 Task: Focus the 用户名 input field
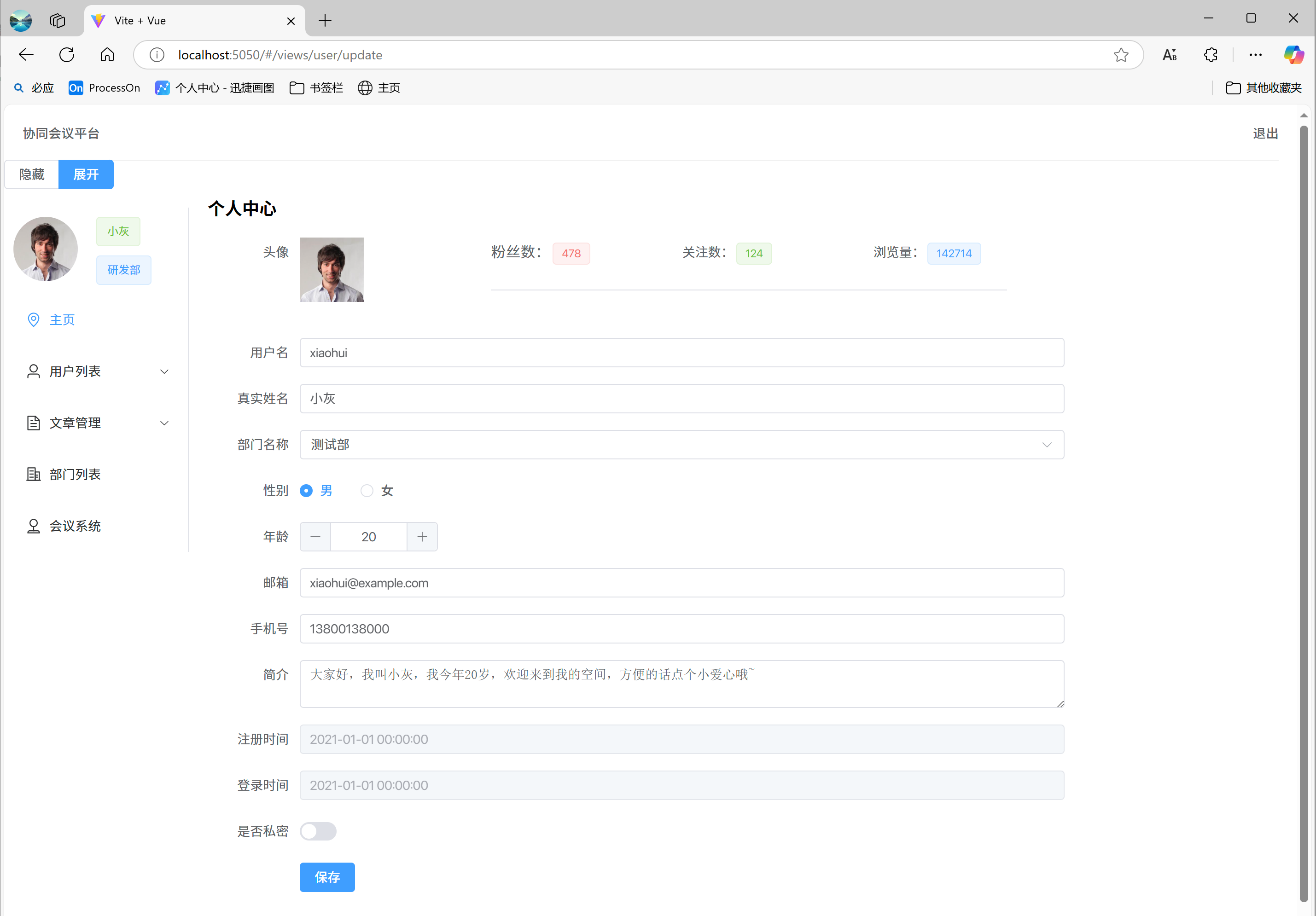coord(681,353)
